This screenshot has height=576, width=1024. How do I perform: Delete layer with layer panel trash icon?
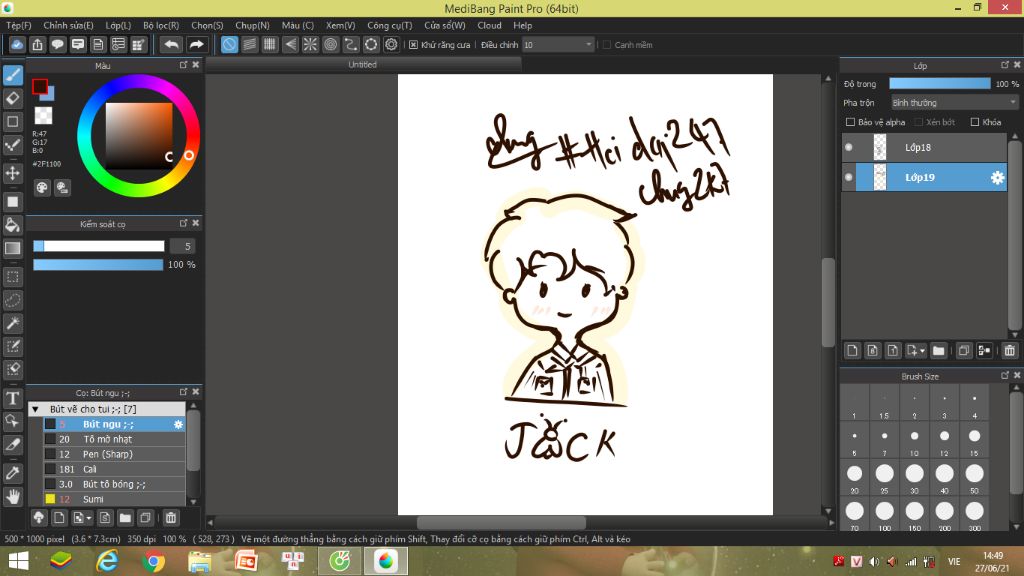(x=1010, y=351)
